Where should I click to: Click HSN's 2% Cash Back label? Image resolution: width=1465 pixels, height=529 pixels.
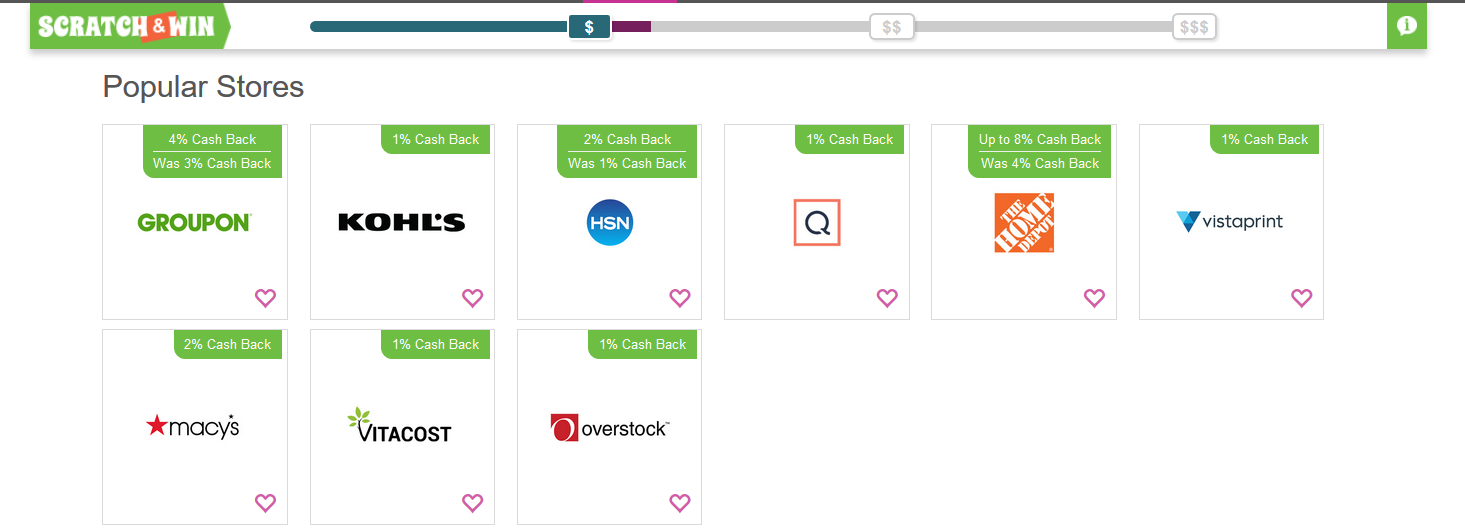pos(627,139)
